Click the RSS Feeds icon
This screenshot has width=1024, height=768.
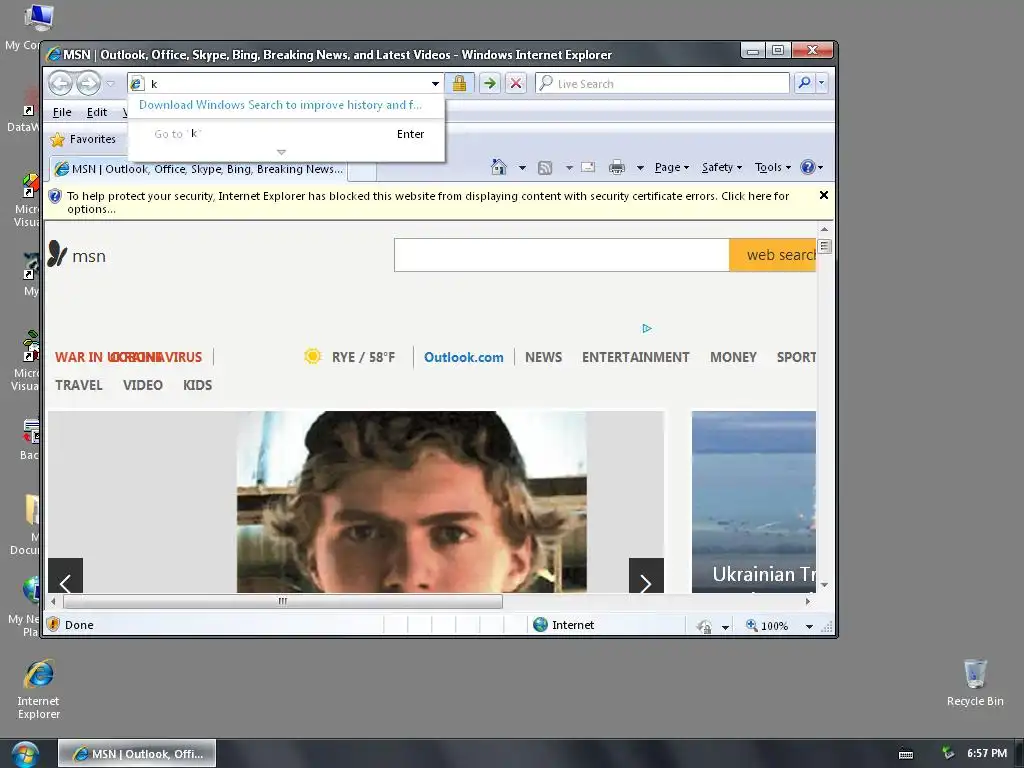tap(545, 168)
